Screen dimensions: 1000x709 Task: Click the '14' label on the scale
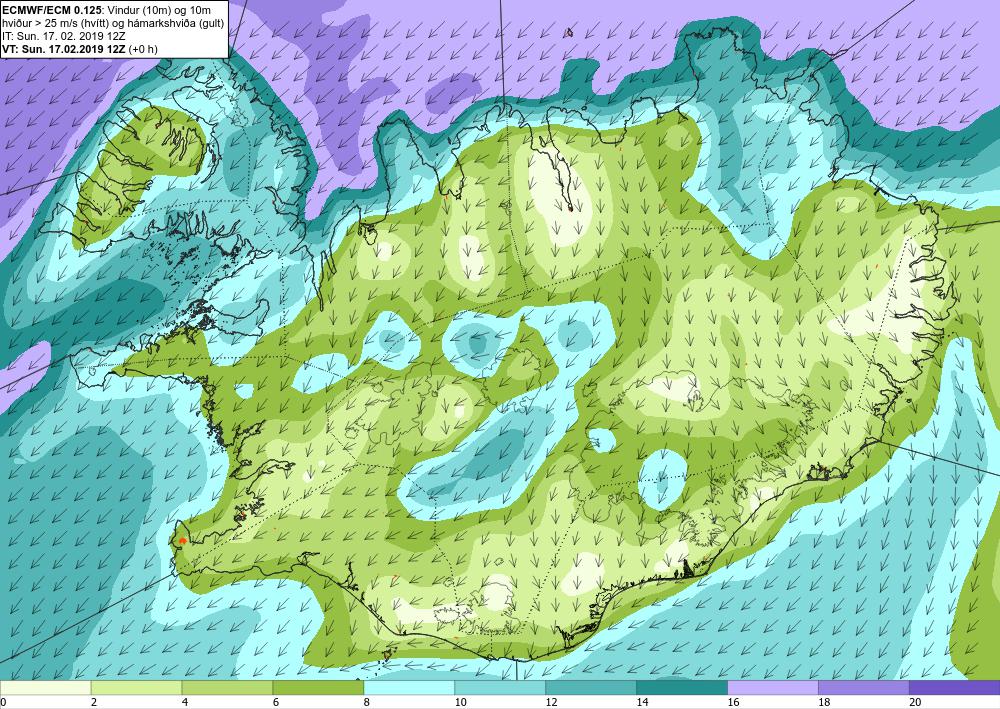point(642,702)
